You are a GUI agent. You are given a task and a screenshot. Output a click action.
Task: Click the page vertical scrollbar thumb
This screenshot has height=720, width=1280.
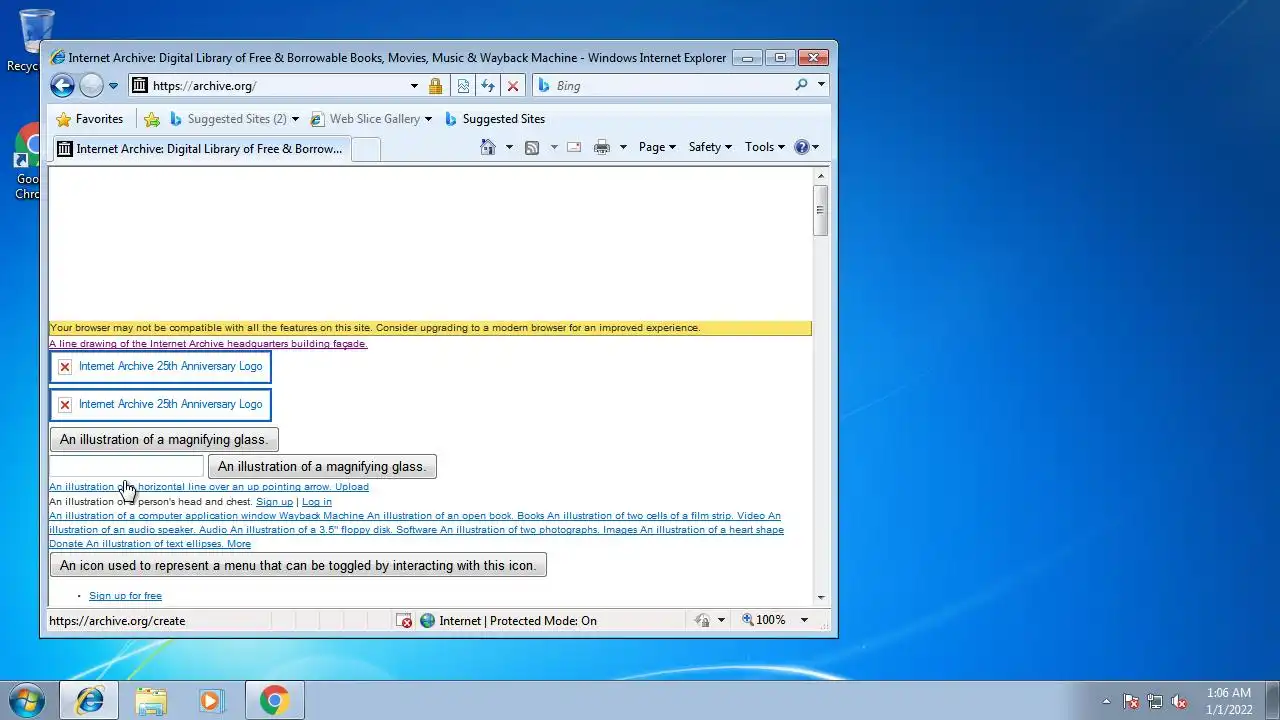(x=821, y=211)
